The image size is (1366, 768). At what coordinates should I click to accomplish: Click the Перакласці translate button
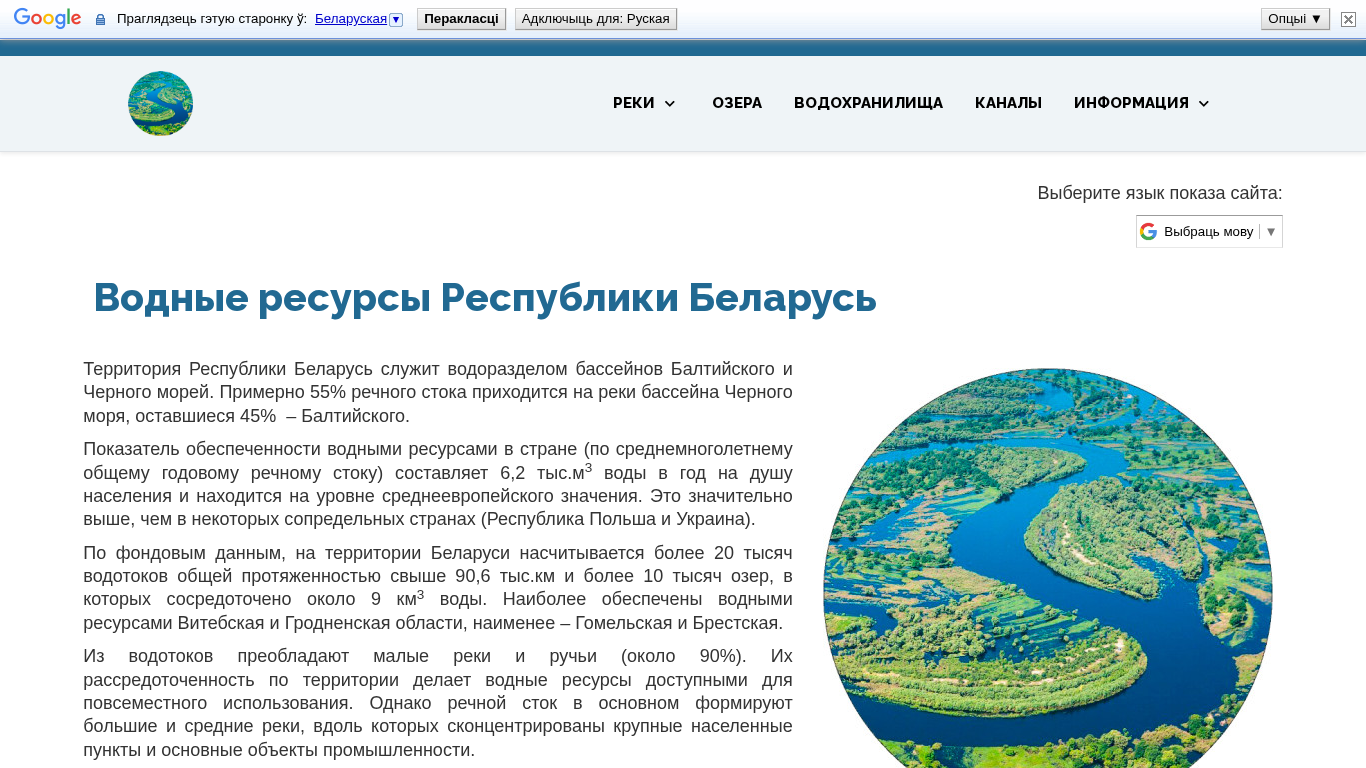461,19
